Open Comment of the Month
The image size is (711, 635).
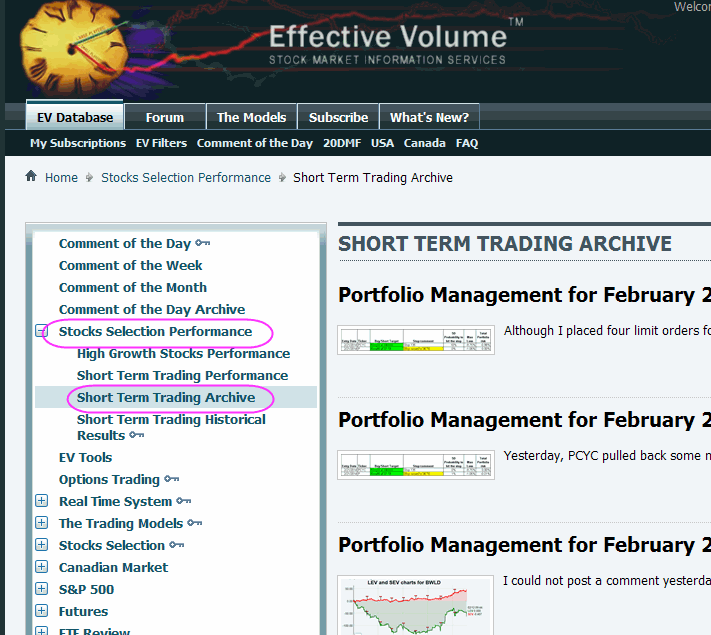133,288
